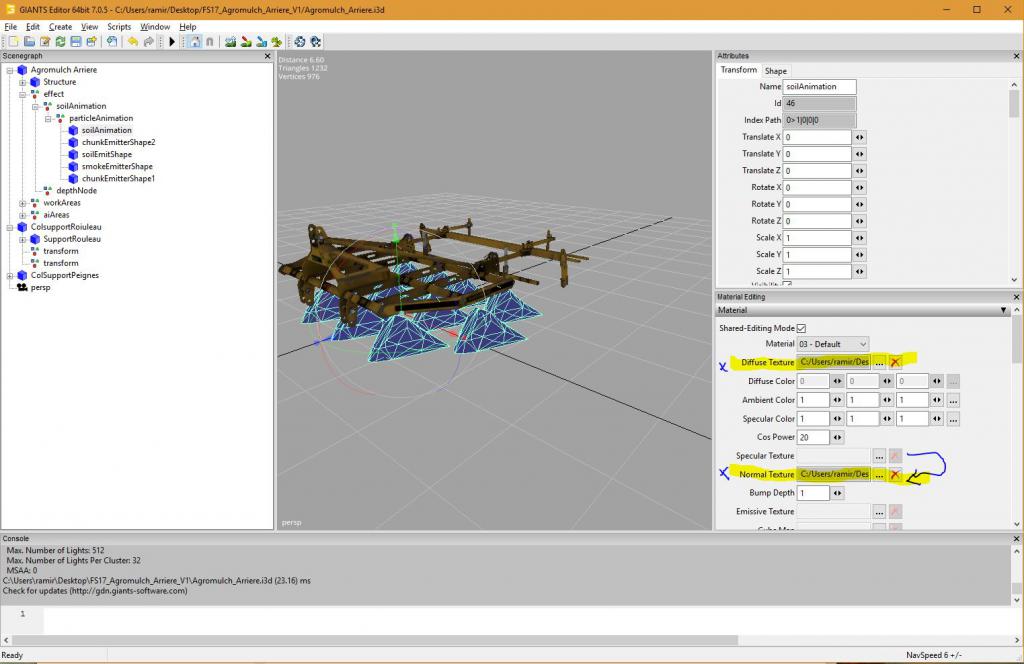Click the Open file folder icon
Screen dimensions: 1024x664
point(29,42)
